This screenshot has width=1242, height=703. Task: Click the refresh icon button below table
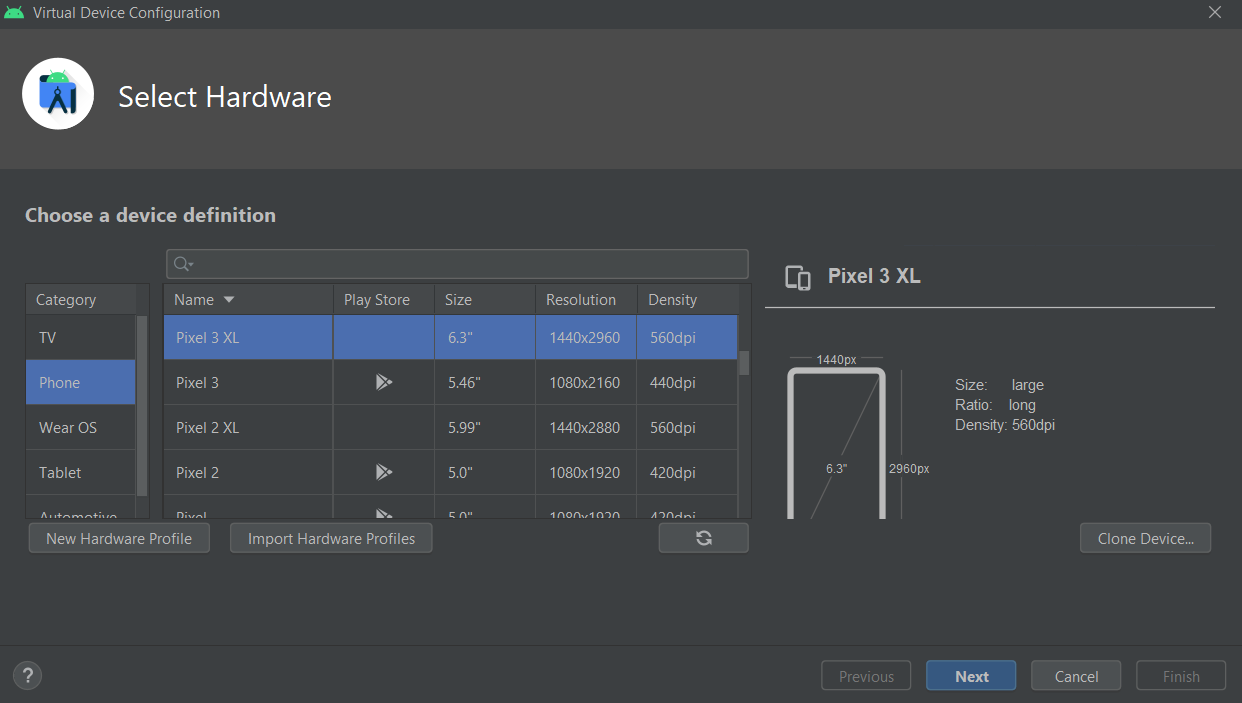703,538
